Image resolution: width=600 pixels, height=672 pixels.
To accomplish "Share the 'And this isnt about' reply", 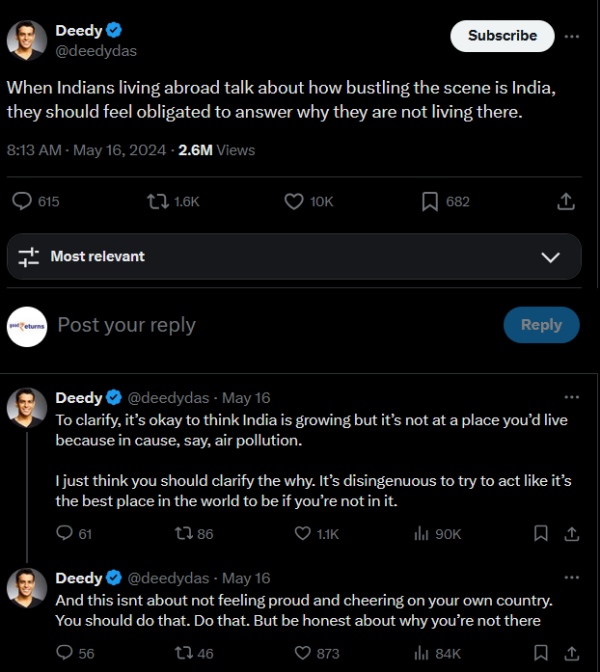I will (572, 653).
